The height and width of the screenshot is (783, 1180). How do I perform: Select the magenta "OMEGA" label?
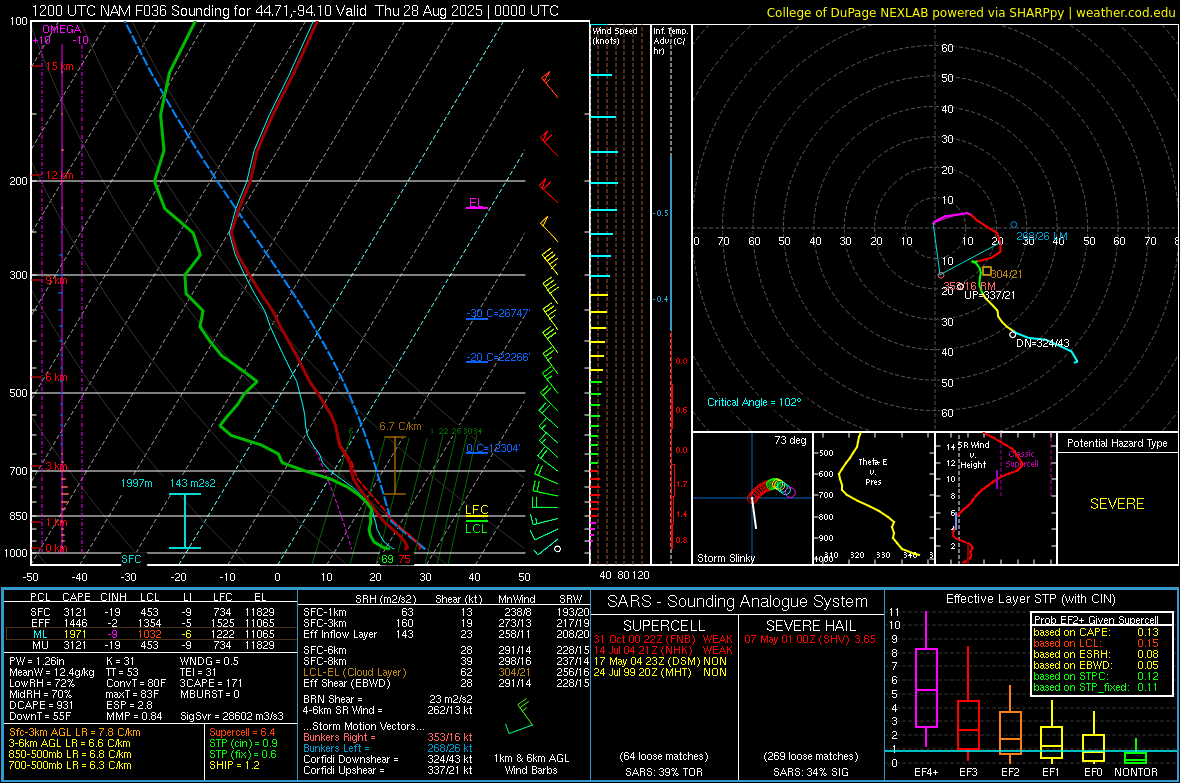(x=62, y=29)
